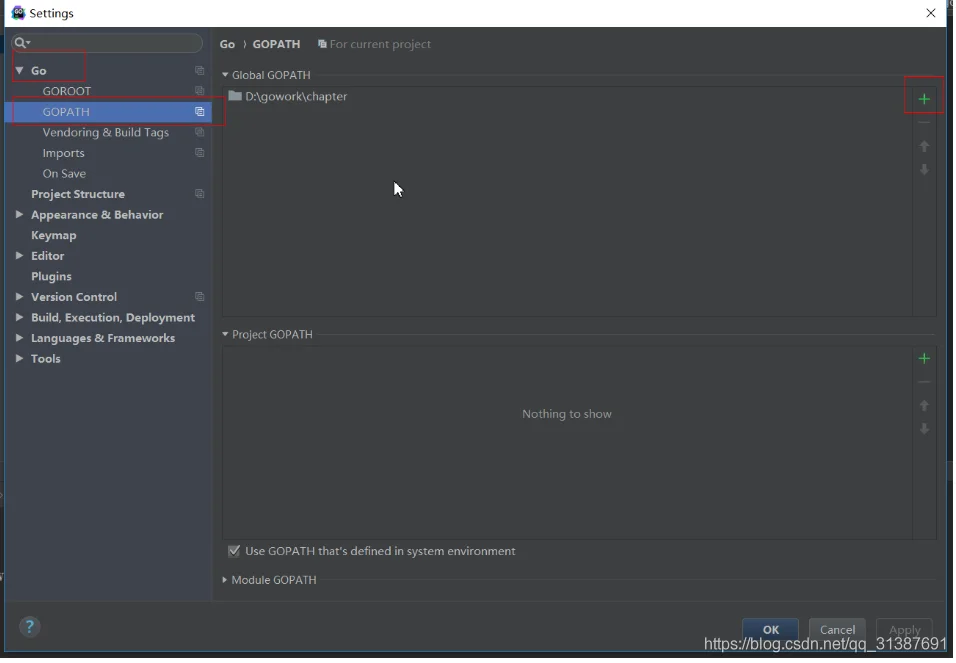
Task: Expand the Version Control node
Action: pos(20,297)
